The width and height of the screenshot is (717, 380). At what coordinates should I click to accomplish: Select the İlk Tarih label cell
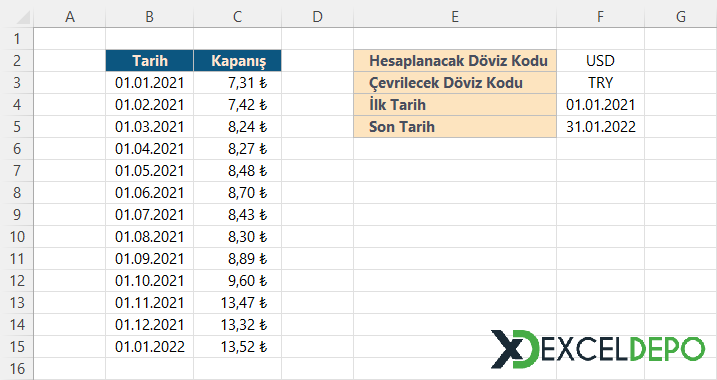click(x=455, y=105)
